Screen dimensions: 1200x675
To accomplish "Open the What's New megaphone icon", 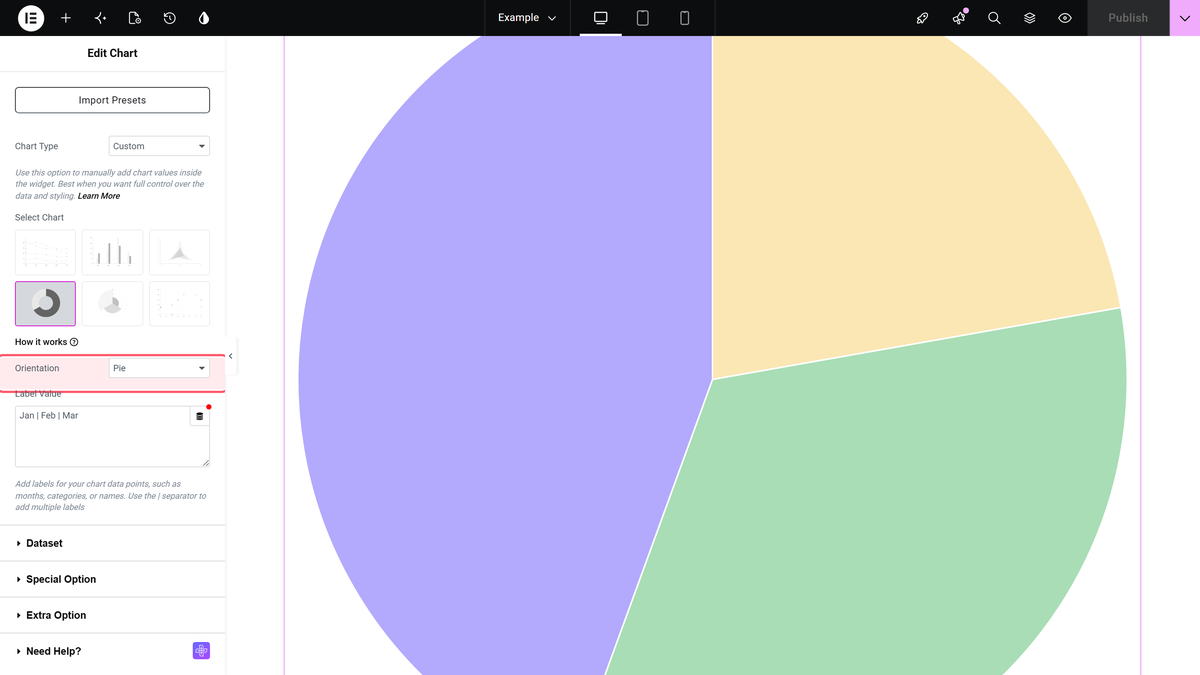I will click(959, 18).
